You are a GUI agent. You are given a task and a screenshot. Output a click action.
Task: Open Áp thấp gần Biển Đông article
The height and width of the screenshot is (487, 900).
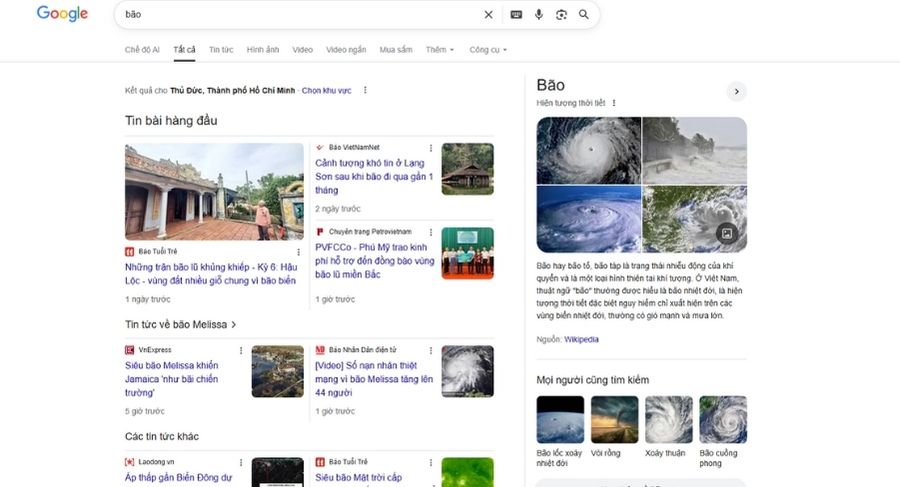pyautogui.click(x=179, y=477)
